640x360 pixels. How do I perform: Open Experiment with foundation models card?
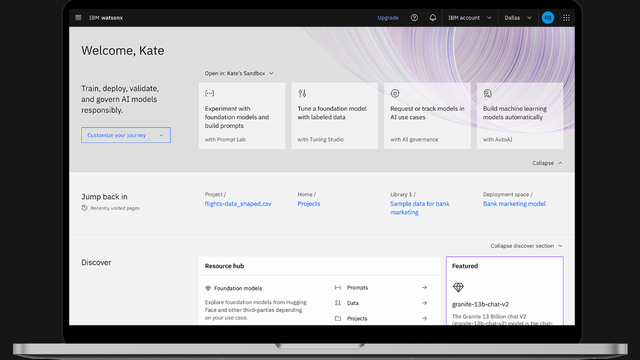click(242, 116)
